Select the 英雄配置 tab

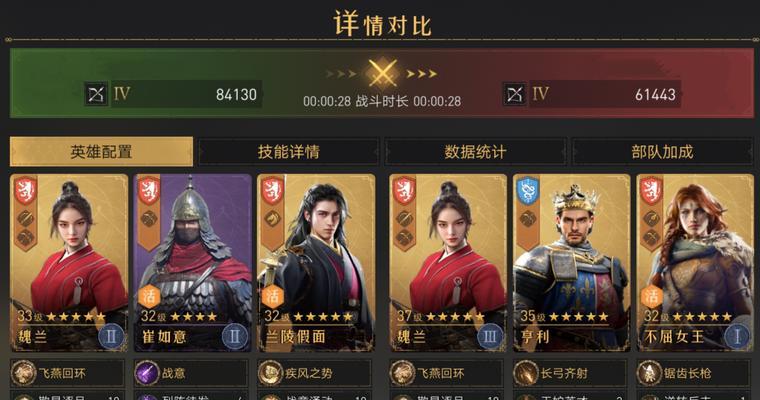coord(101,152)
